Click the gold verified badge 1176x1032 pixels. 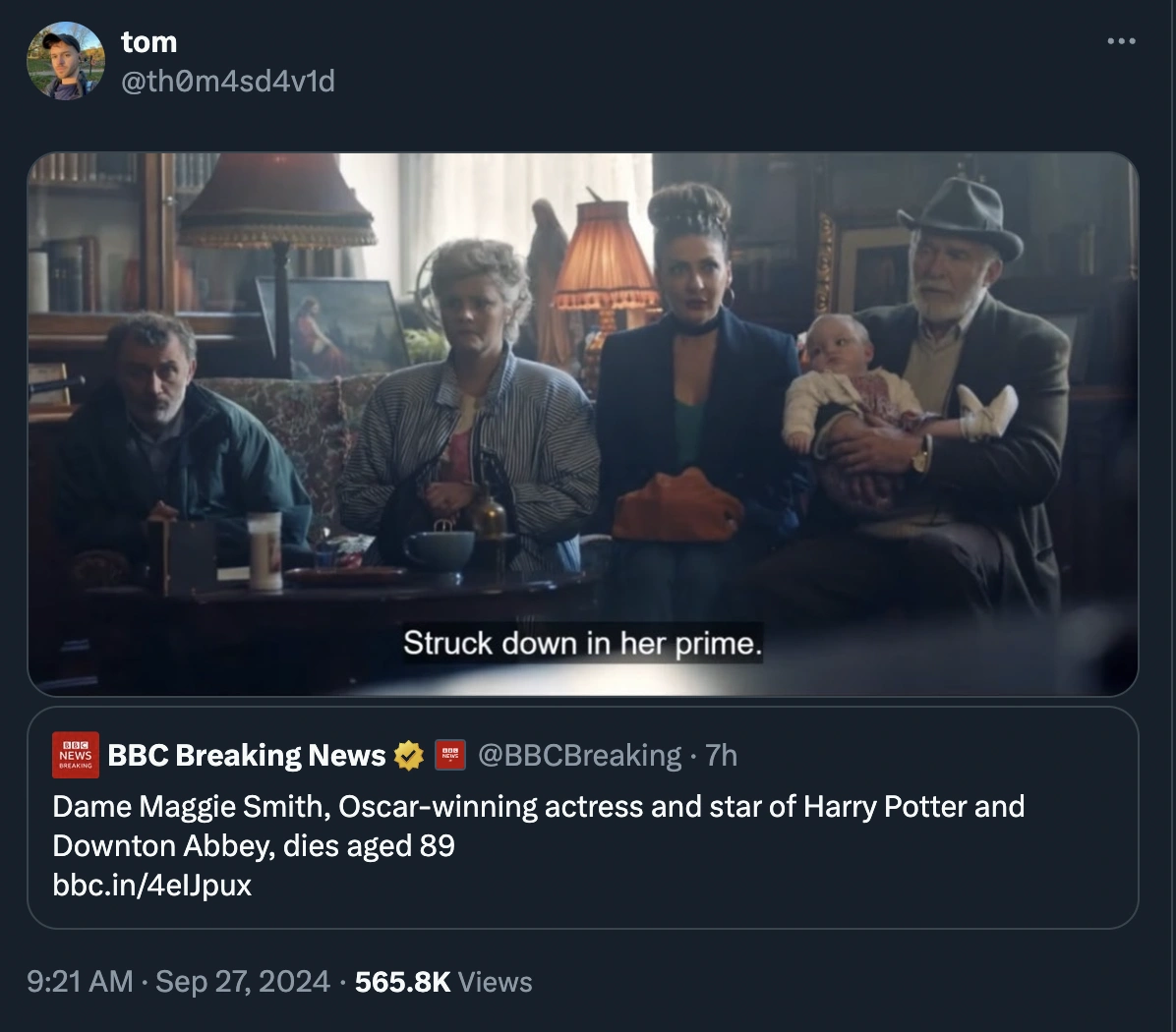click(x=409, y=755)
